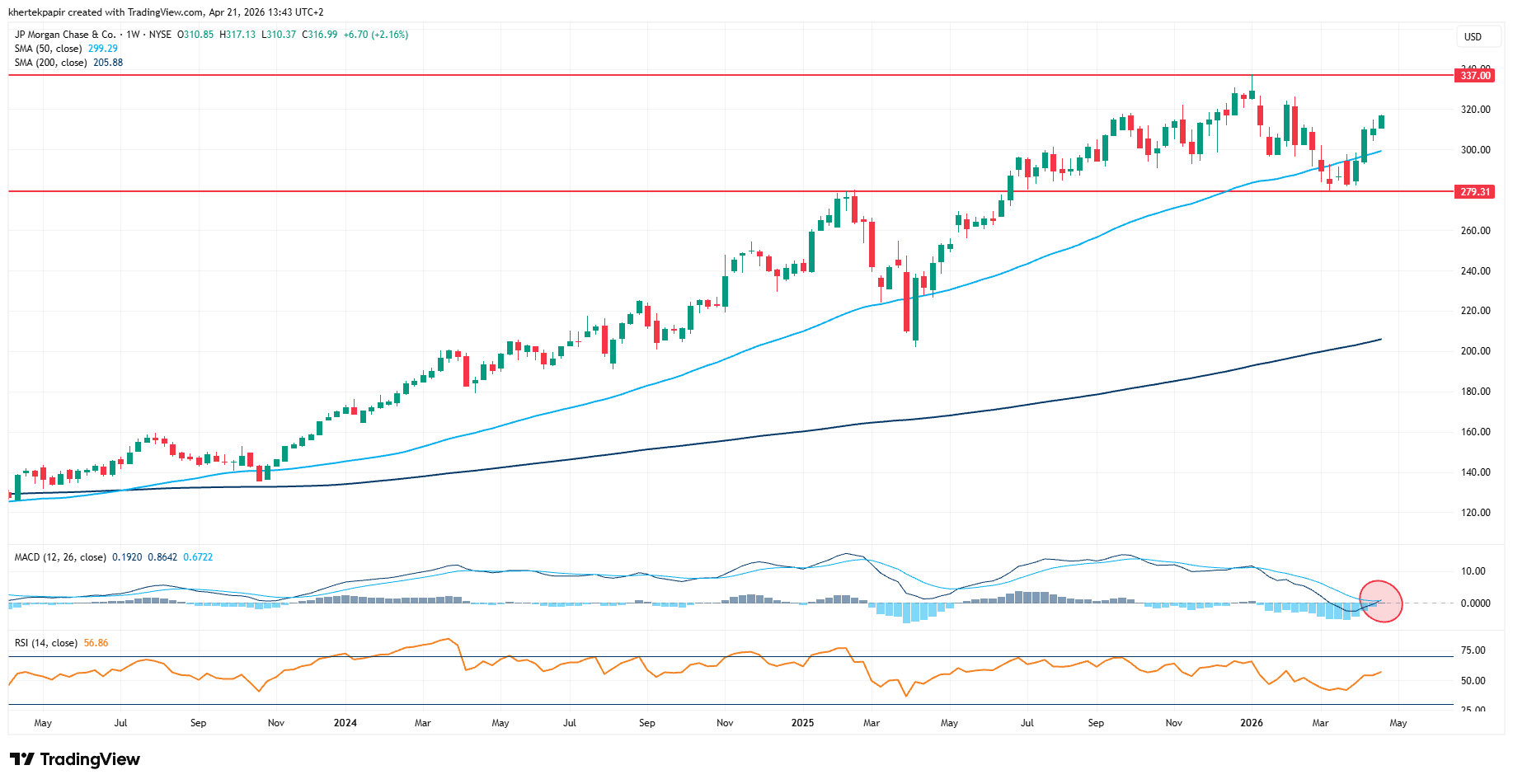Click the RSI value 56.86 in the legend
This screenshot has width=1513, height=784.
(x=96, y=643)
